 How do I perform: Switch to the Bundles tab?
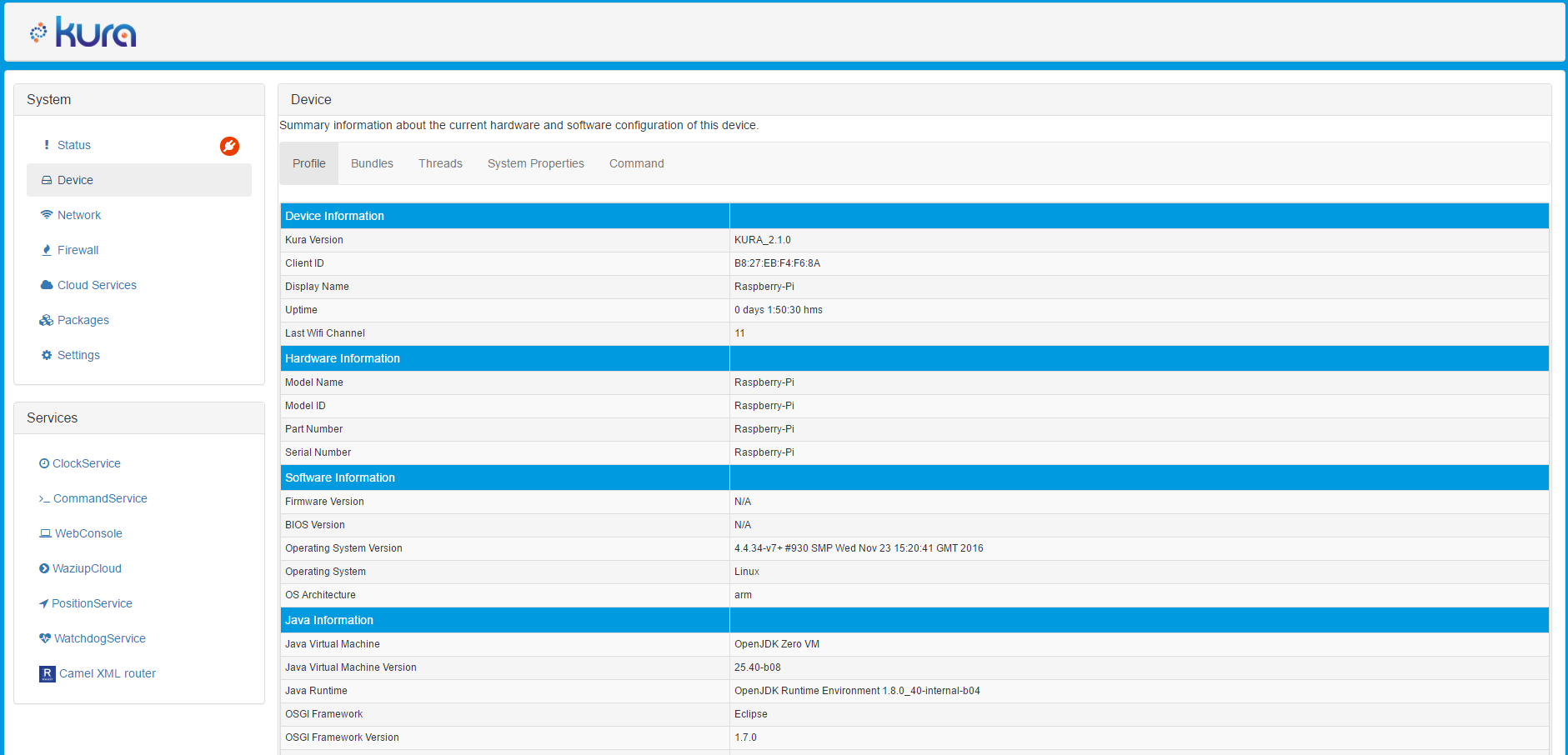[372, 163]
